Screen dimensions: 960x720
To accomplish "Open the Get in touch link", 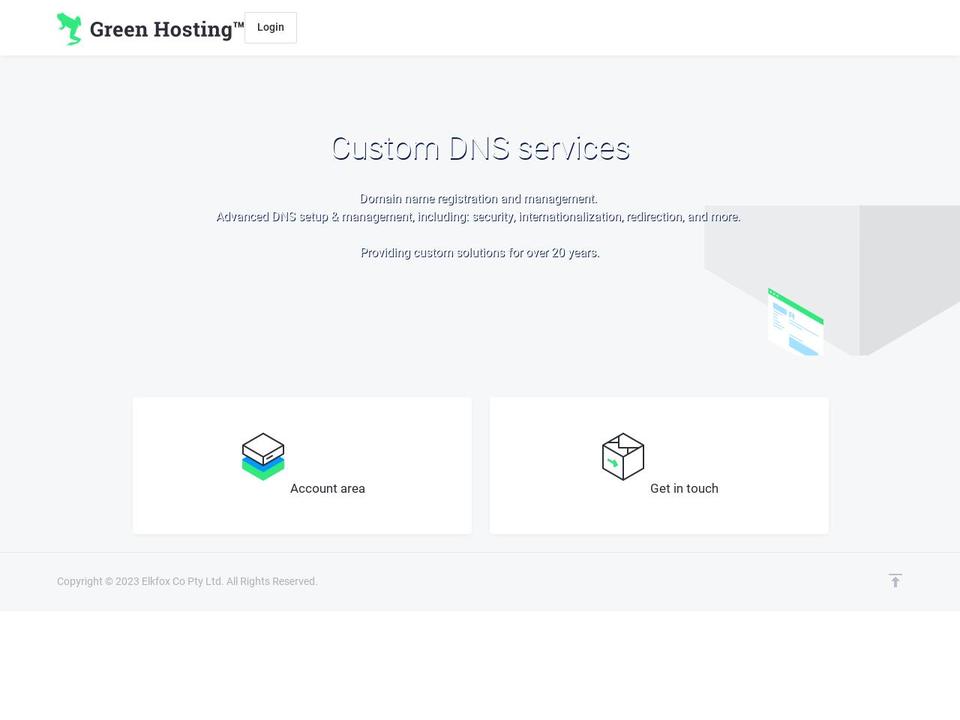I will pos(684,489).
